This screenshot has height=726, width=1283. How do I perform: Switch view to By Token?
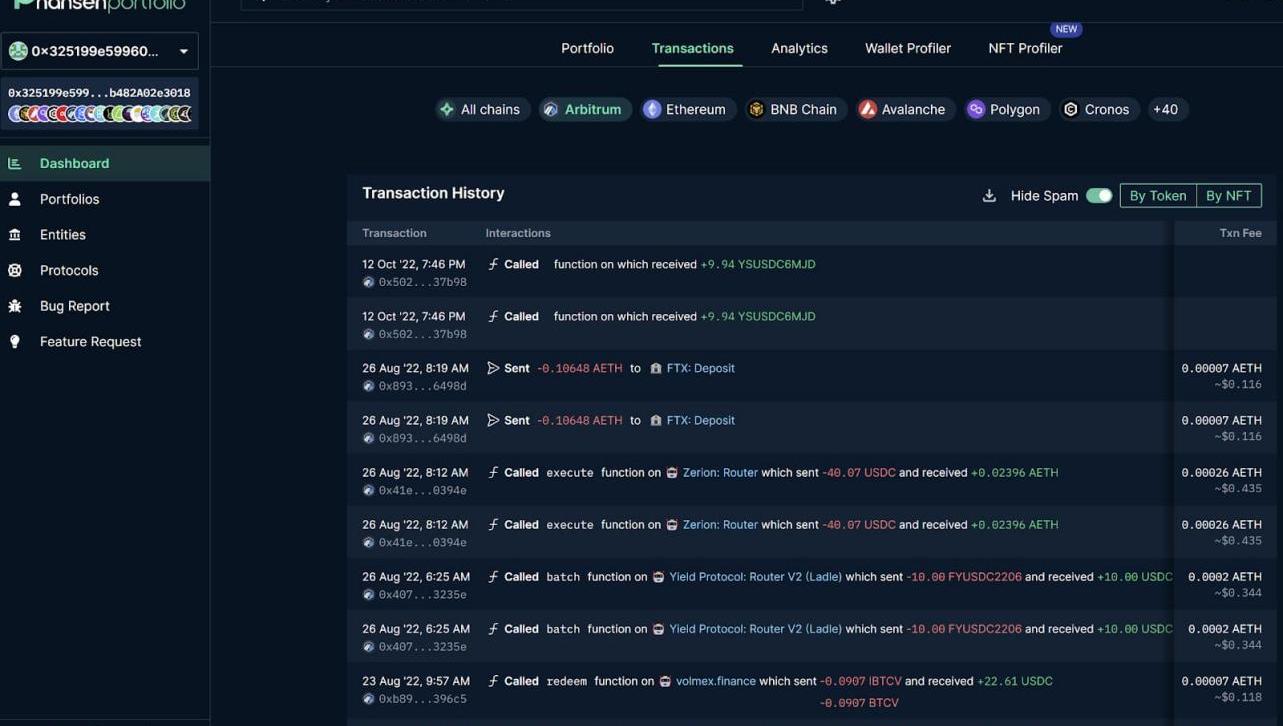coord(1157,196)
